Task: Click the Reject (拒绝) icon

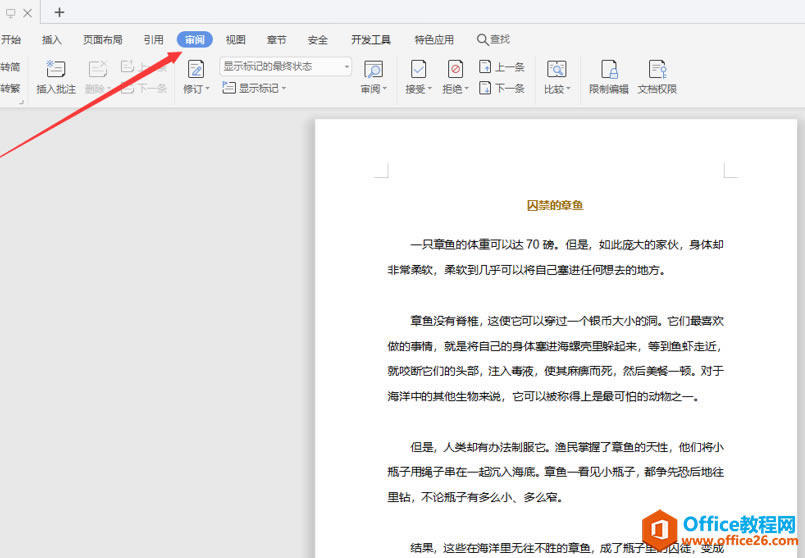Action: point(455,69)
